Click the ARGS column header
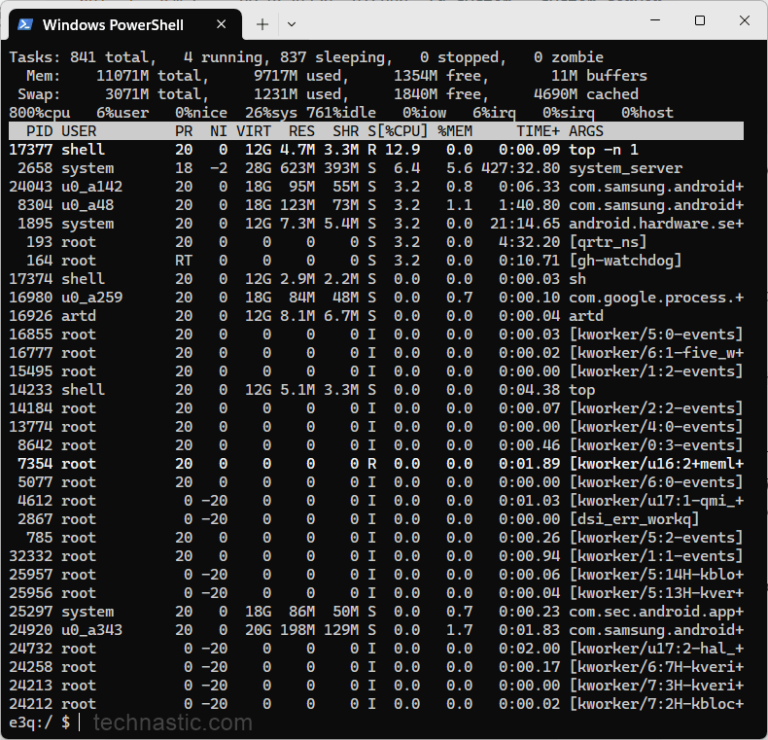 pos(586,131)
